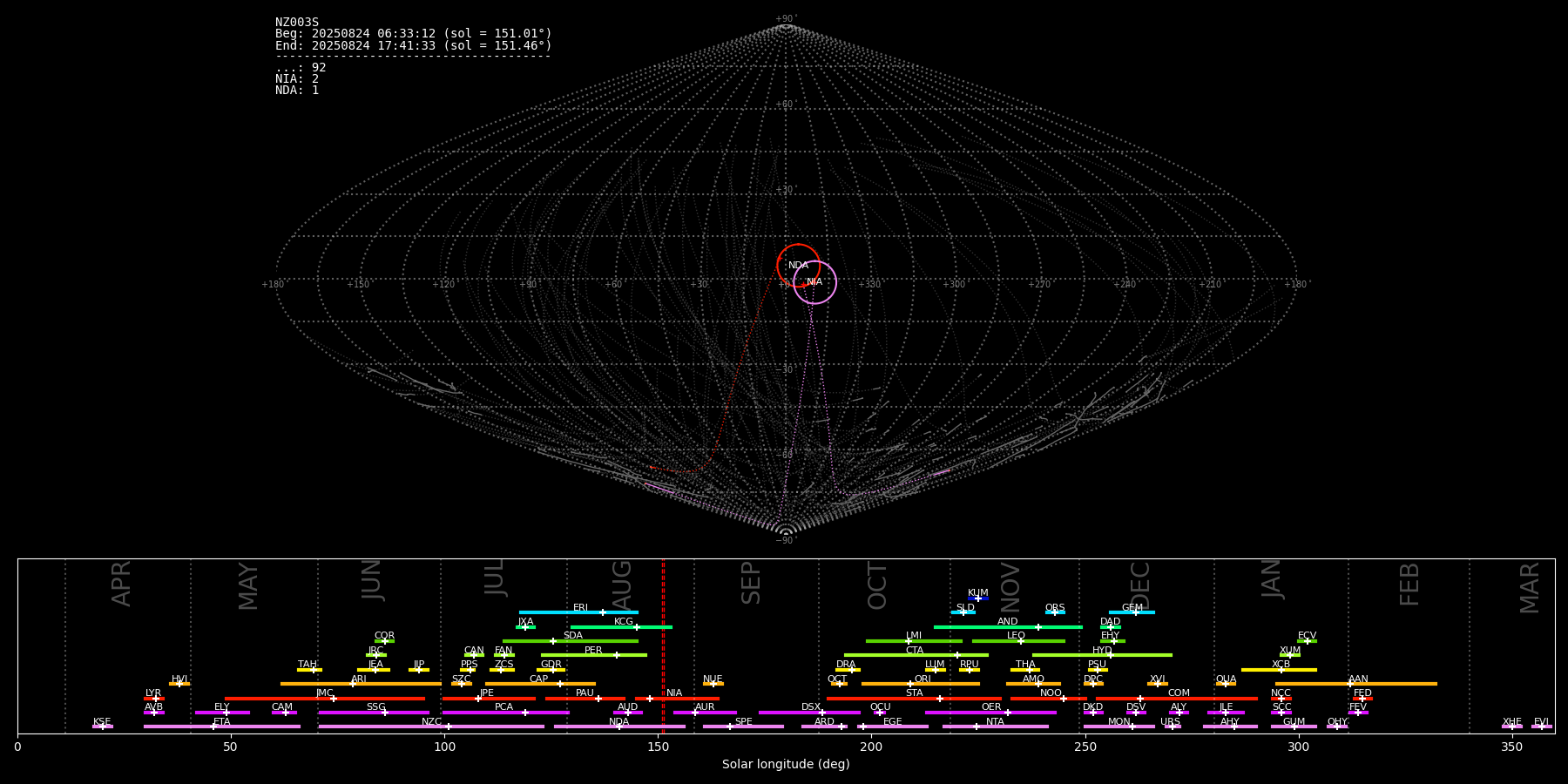This screenshot has height=784, width=1568.
Task: Click the APR month label in timeline
Action: [x=121, y=584]
